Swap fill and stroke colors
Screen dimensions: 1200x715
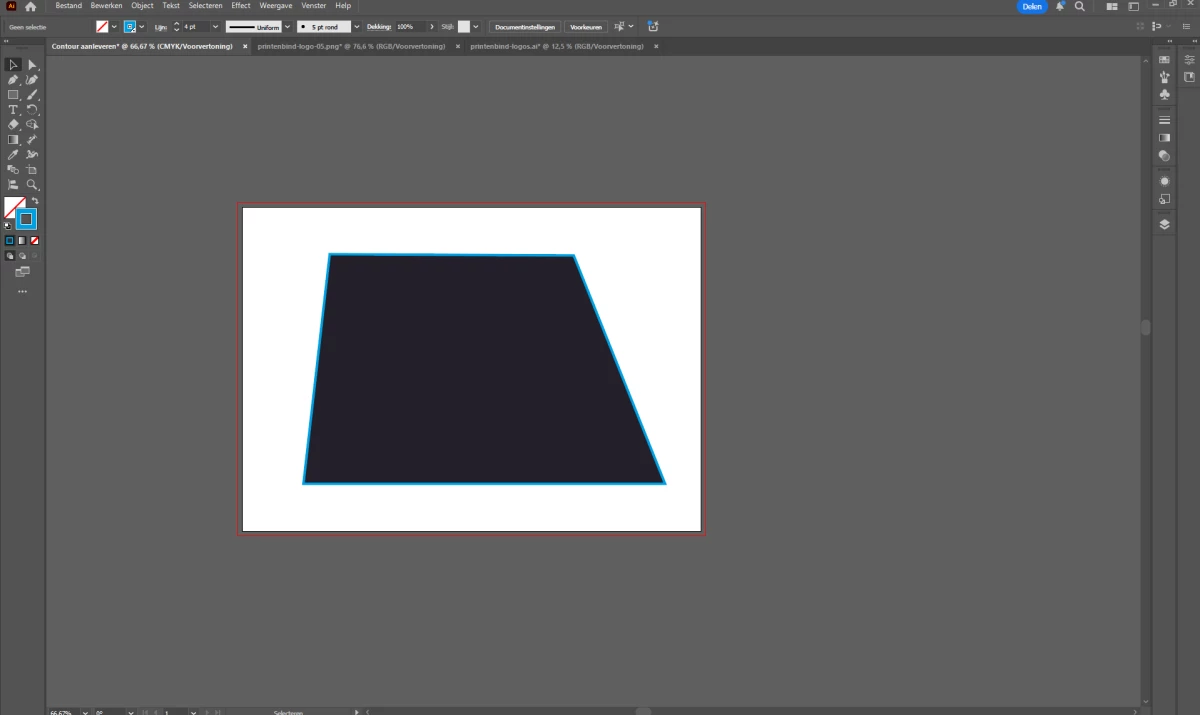tap(34, 201)
